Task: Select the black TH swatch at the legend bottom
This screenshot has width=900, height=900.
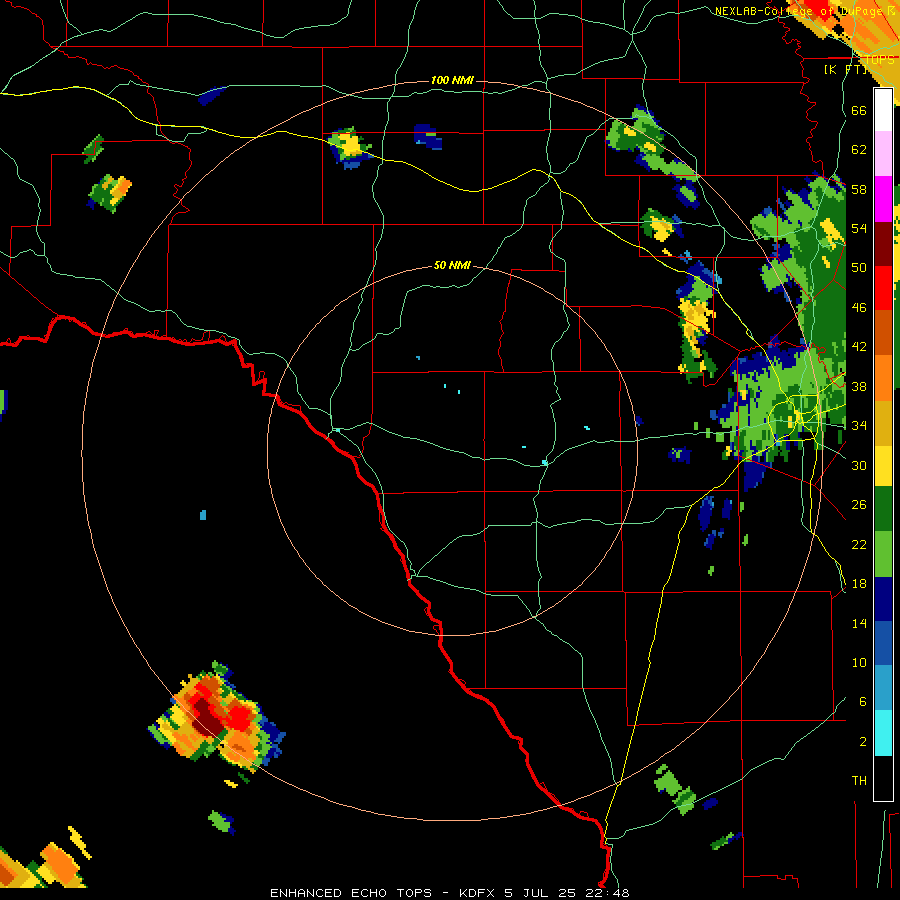Action: (x=883, y=778)
